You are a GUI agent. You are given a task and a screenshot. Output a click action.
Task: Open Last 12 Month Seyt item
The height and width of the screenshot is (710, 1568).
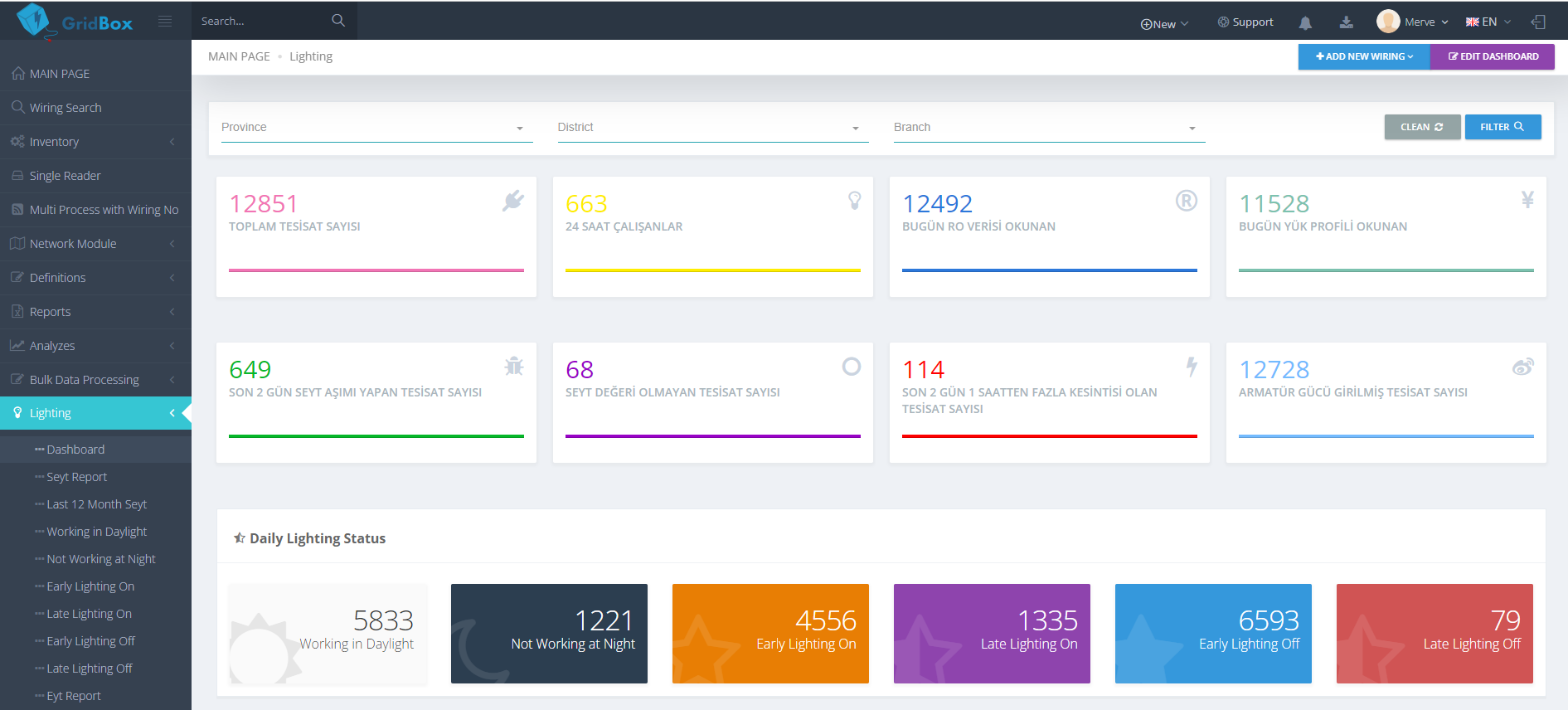[x=95, y=504]
